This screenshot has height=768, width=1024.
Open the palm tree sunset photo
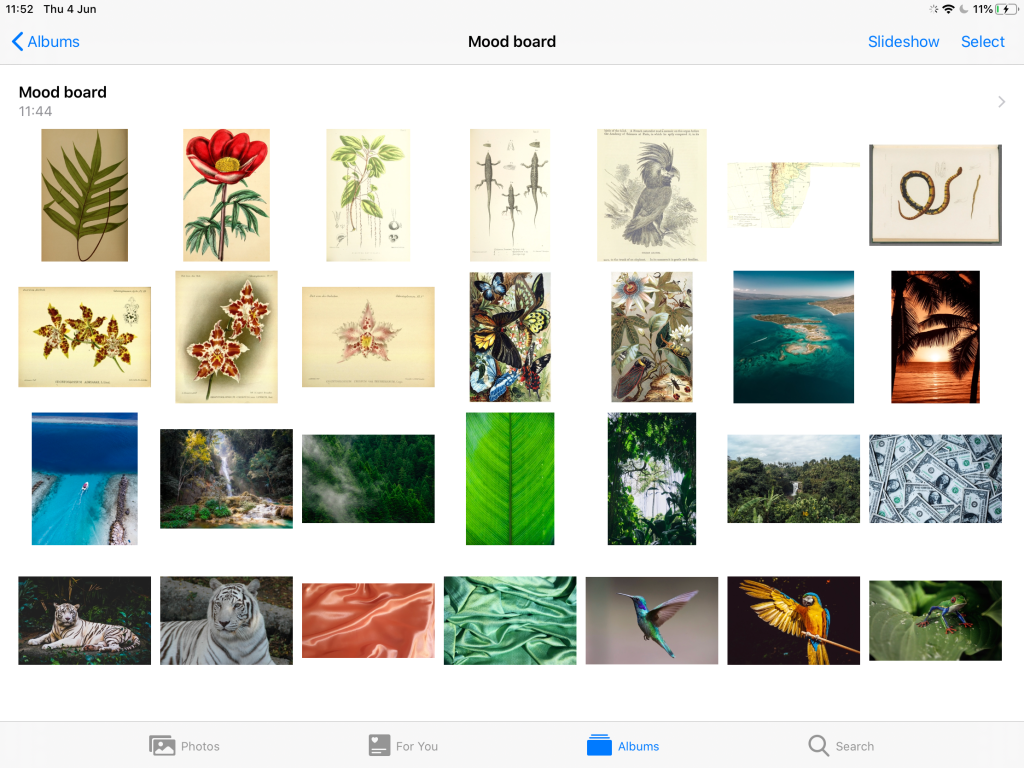click(935, 337)
